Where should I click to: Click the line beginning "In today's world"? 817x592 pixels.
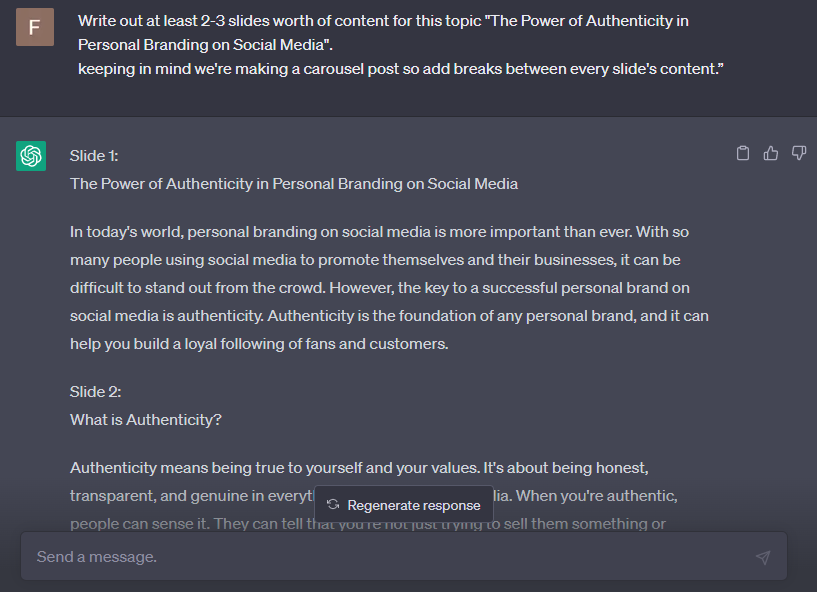pos(379,232)
